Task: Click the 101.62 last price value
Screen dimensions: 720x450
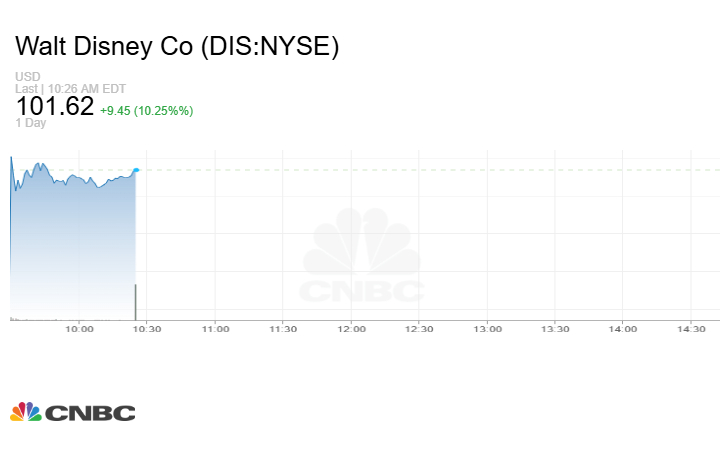Action: 55,107
